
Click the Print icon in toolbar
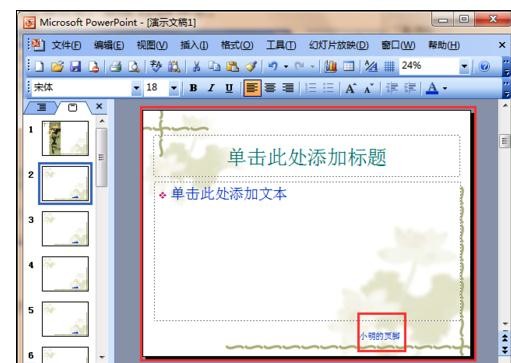[116, 67]
